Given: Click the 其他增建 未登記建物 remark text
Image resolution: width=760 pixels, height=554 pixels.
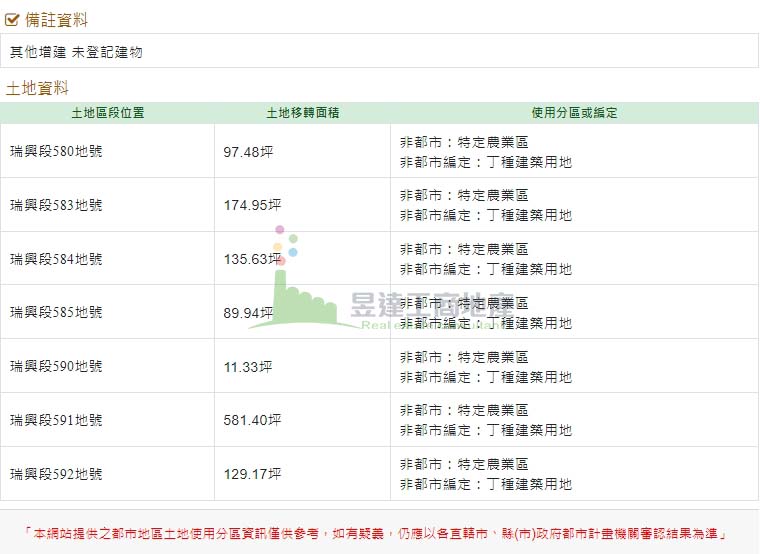Looking at the screenshot, I should [76, 52].
